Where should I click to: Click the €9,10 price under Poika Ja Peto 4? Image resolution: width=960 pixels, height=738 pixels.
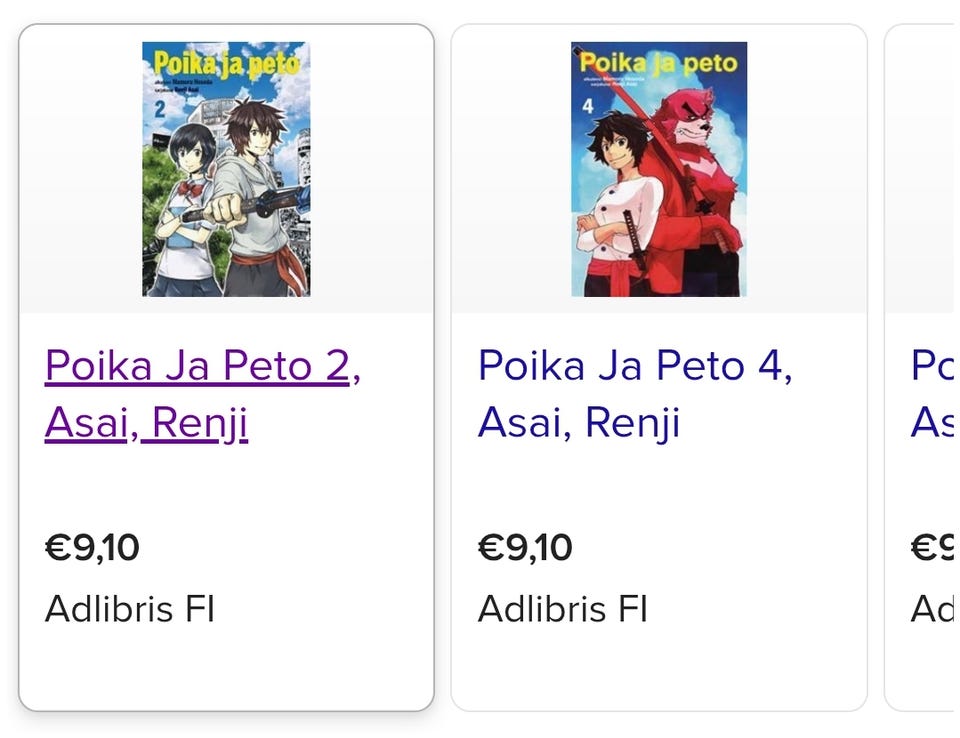[525, 547]
